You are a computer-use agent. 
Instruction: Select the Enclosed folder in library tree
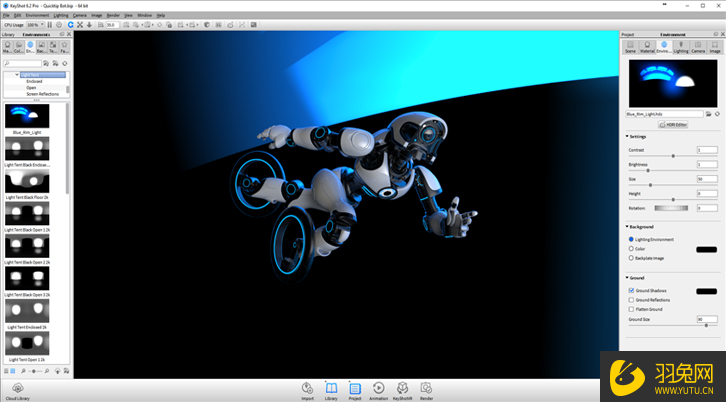click(x=34, y=81)
